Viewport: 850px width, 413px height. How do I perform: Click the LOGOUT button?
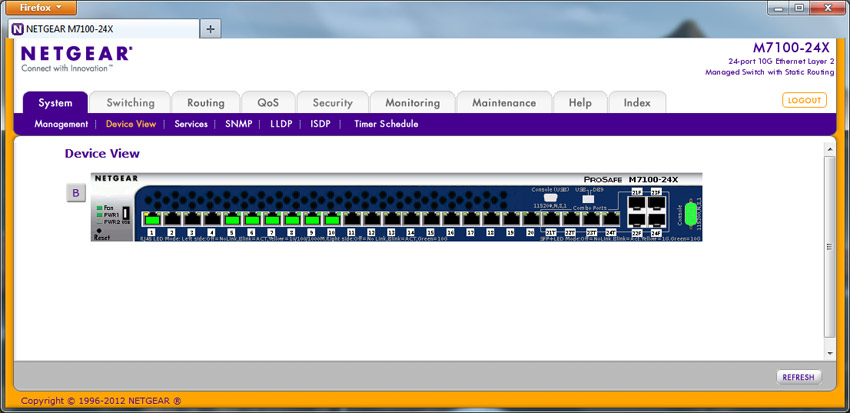(804, 100)
